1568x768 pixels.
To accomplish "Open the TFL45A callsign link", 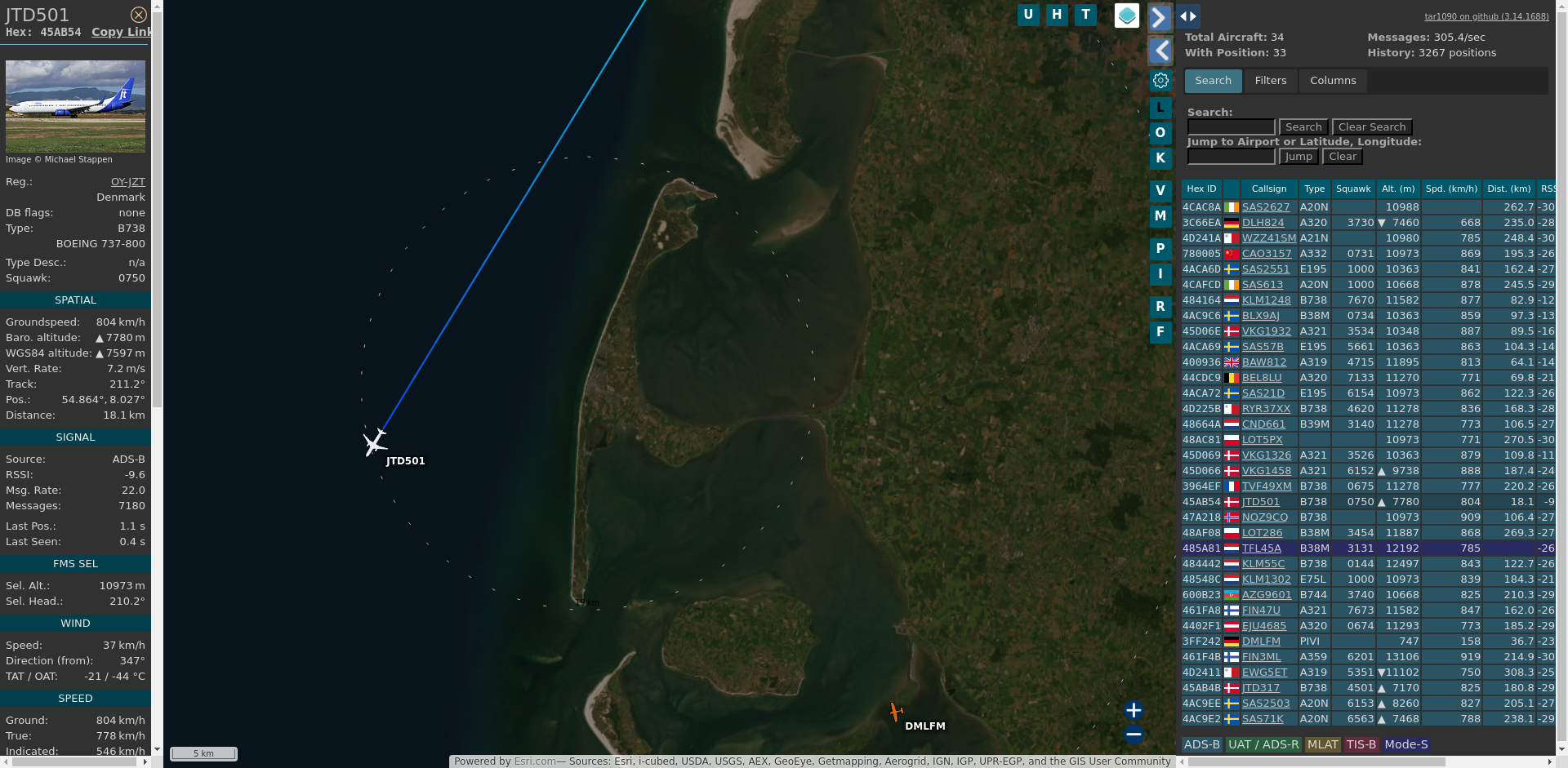I will 1261,548.
